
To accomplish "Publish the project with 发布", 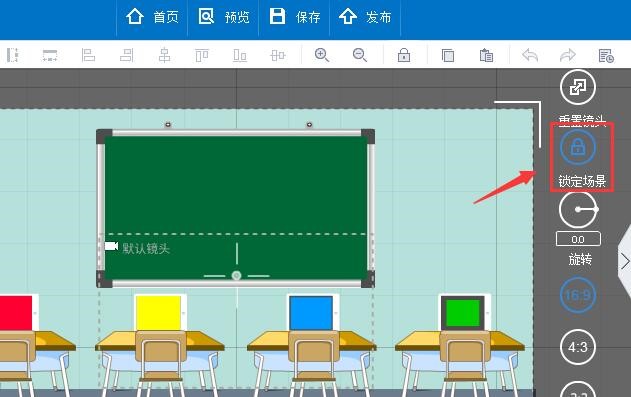I will [x=365, y=17].
